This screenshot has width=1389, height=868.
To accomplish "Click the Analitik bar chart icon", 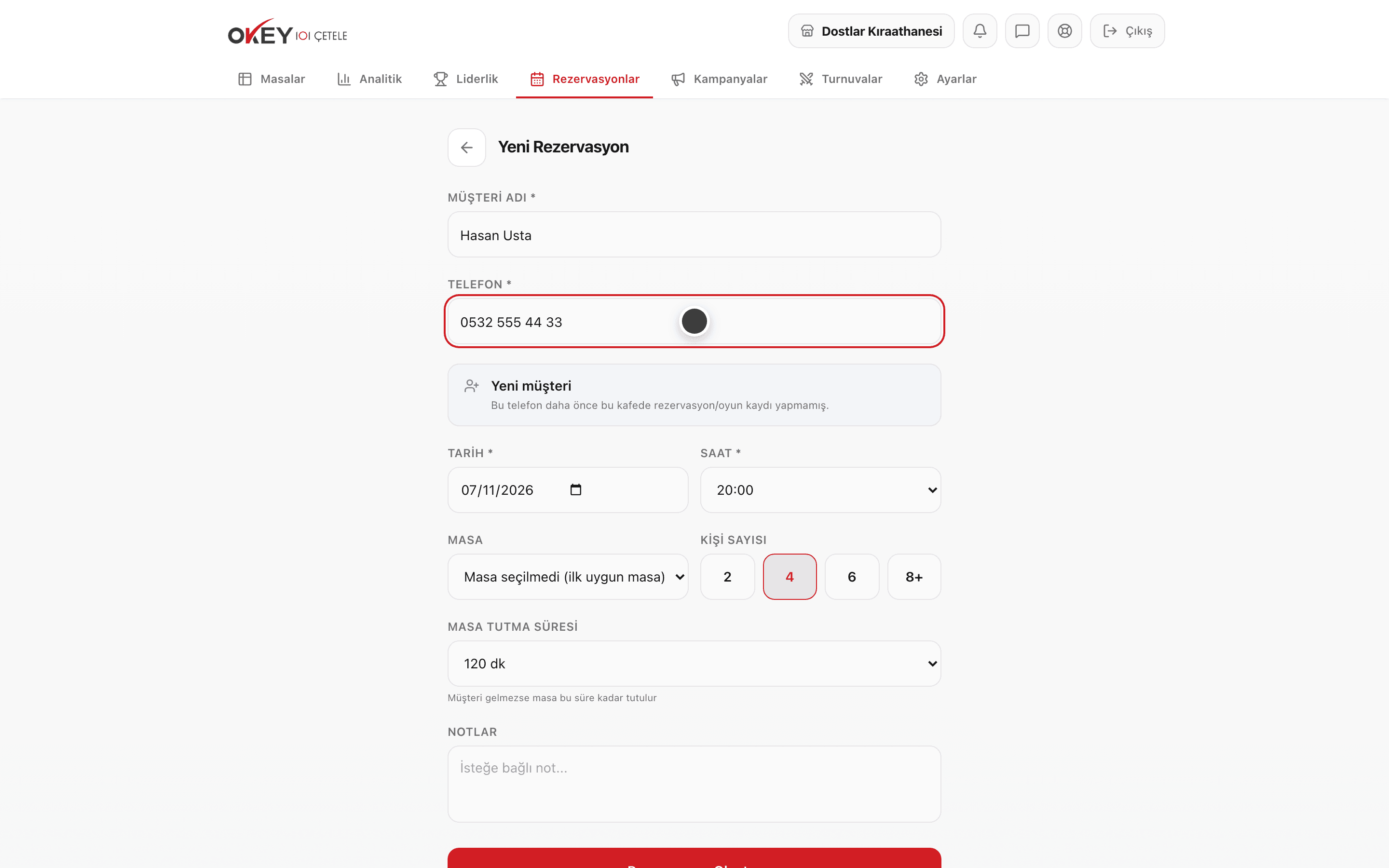I will pyautogui.click(x=344, y=79).
